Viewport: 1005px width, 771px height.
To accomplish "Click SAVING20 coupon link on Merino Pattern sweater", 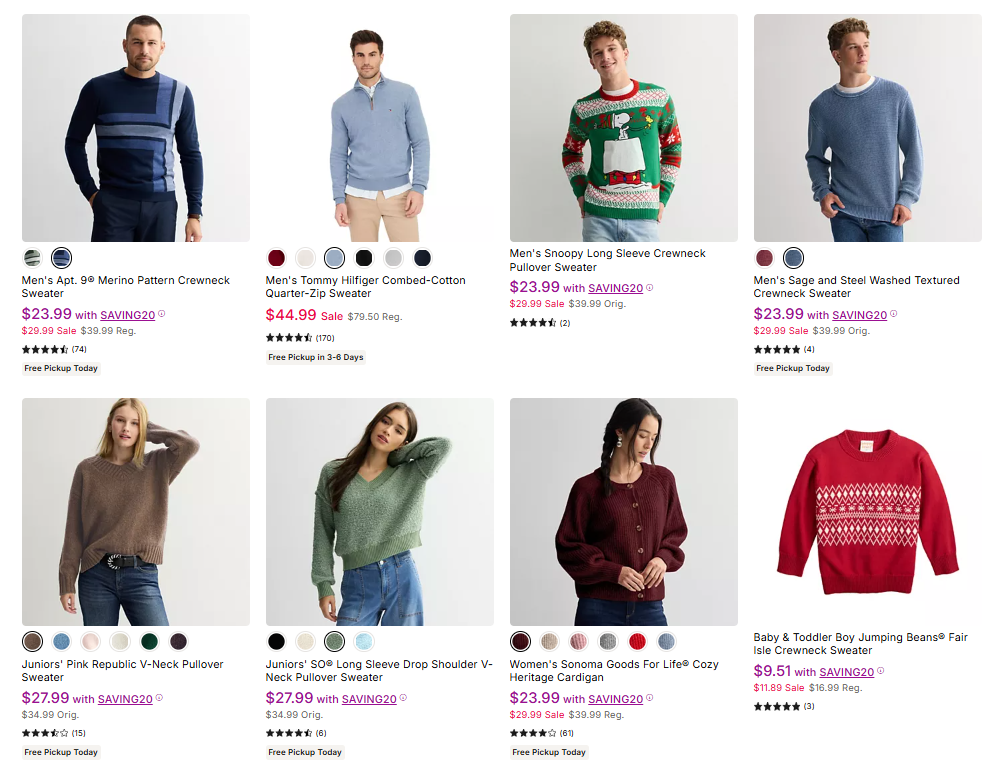I will (x=127, y=315).
